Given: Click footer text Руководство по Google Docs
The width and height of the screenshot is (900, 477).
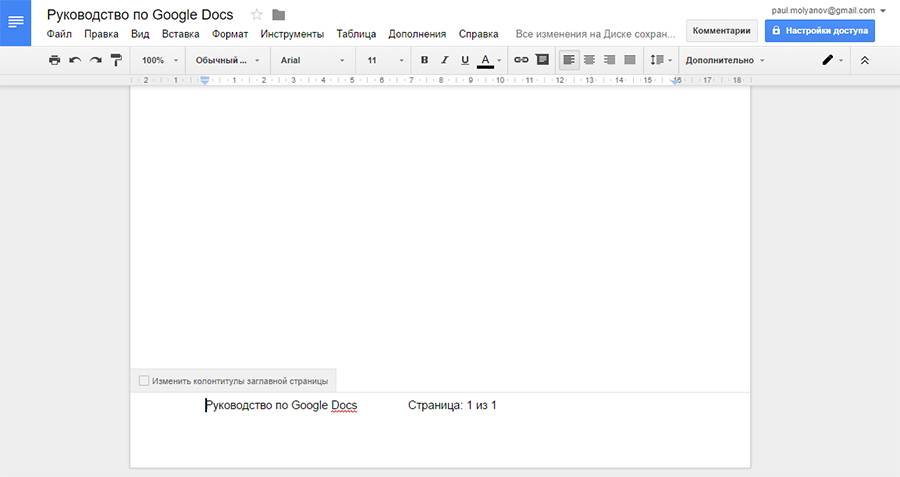Looking at the screenshot, I should coord(281,405).
